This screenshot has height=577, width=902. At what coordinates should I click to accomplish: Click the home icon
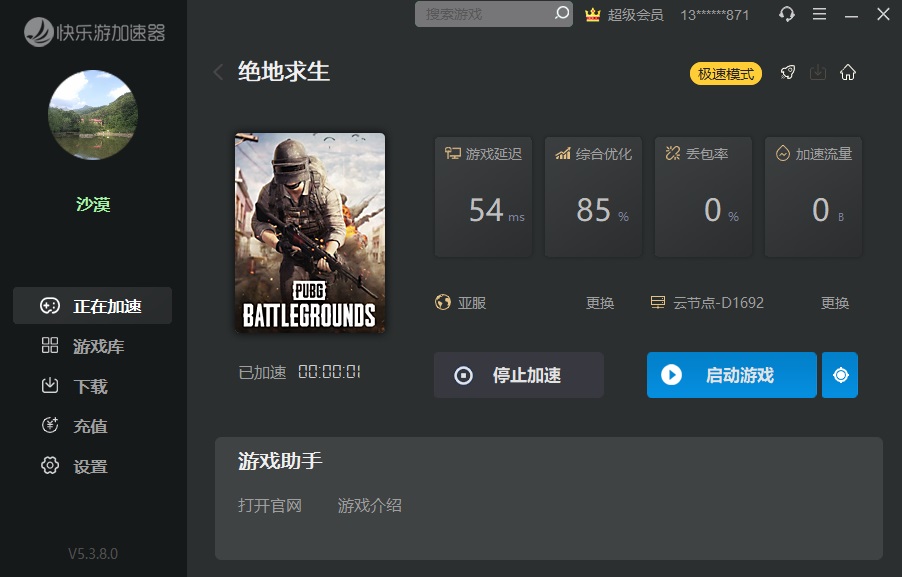(847, 72)
